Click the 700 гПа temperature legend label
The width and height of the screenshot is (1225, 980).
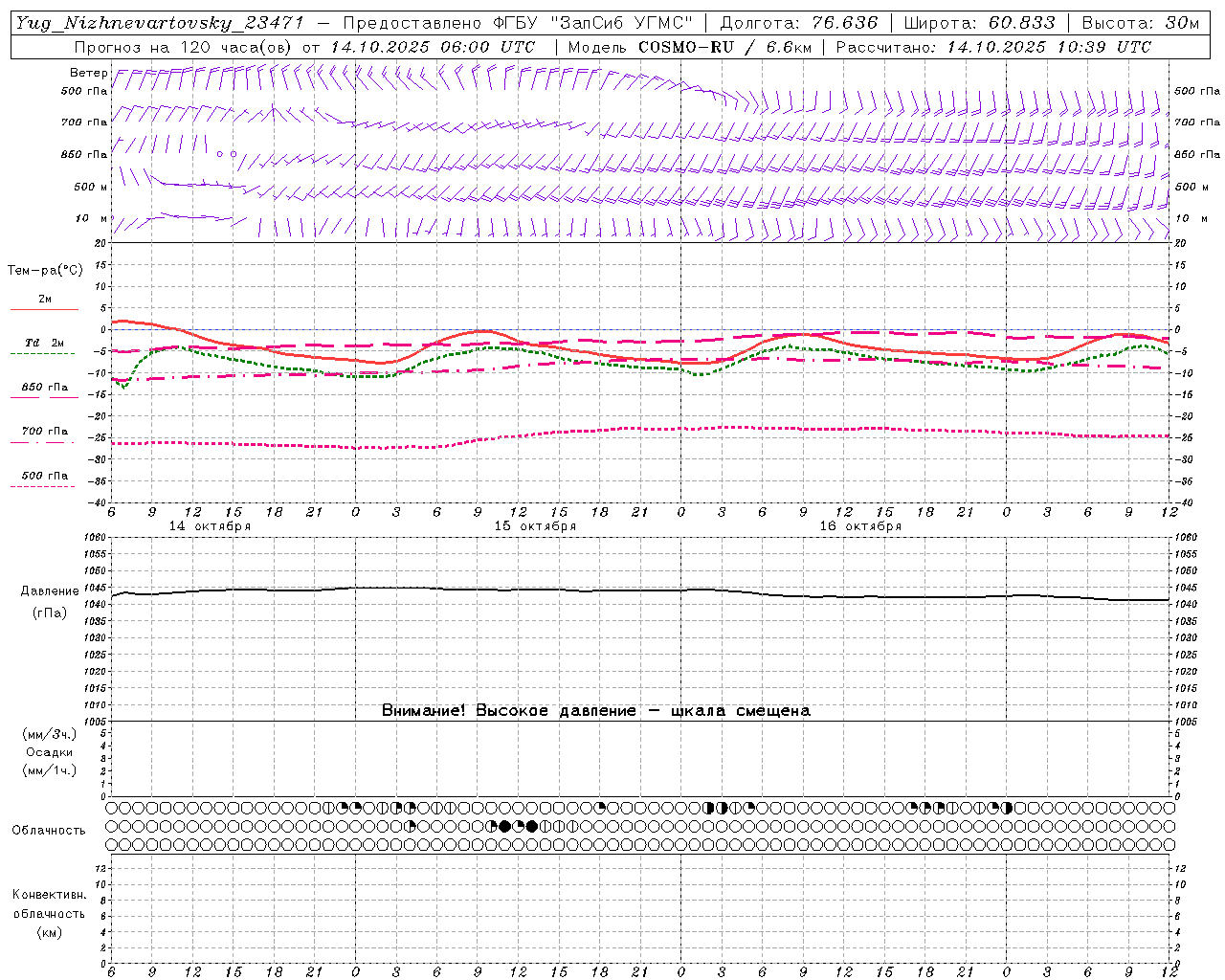click(45, 432)
